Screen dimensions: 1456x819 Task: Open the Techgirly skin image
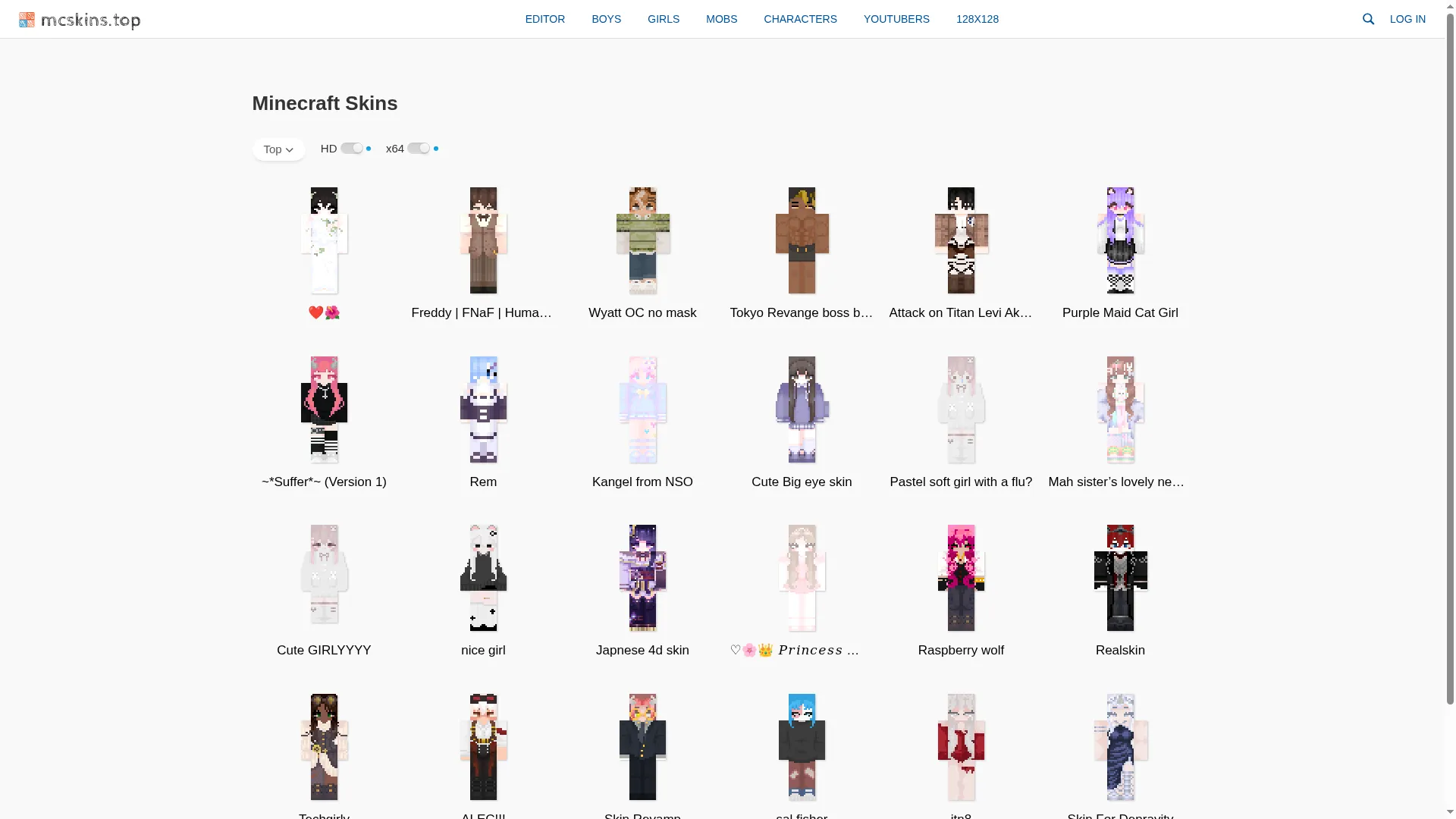pyautogui.click(x=324, y=747)
